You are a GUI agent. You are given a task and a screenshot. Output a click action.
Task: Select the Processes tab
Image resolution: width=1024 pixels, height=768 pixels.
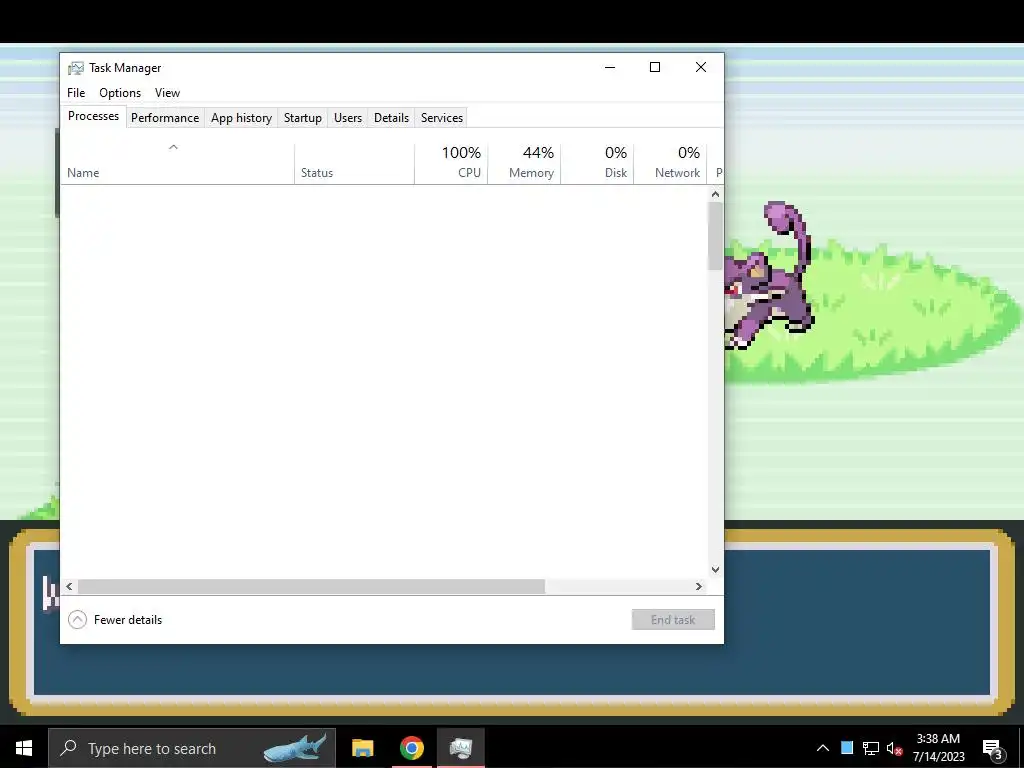tap(93, 116)
